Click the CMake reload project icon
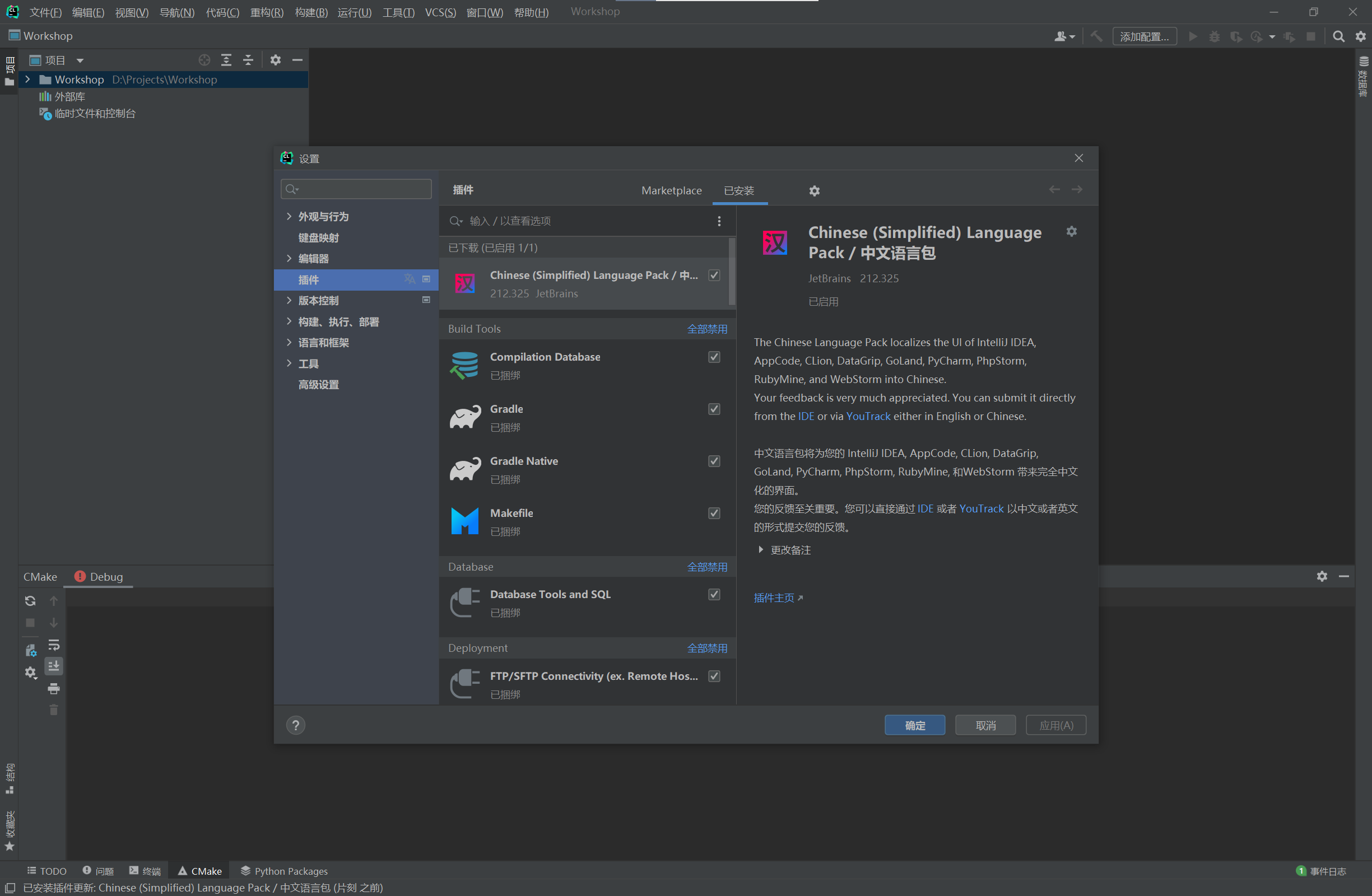Viewport: 1372px width, 896px height. tap(30, 601)
